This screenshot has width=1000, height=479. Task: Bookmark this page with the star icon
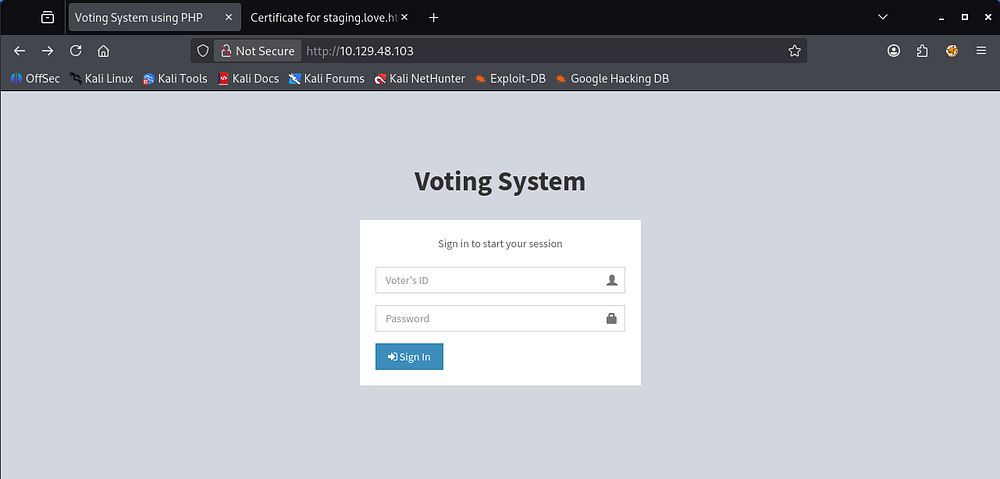794,51
